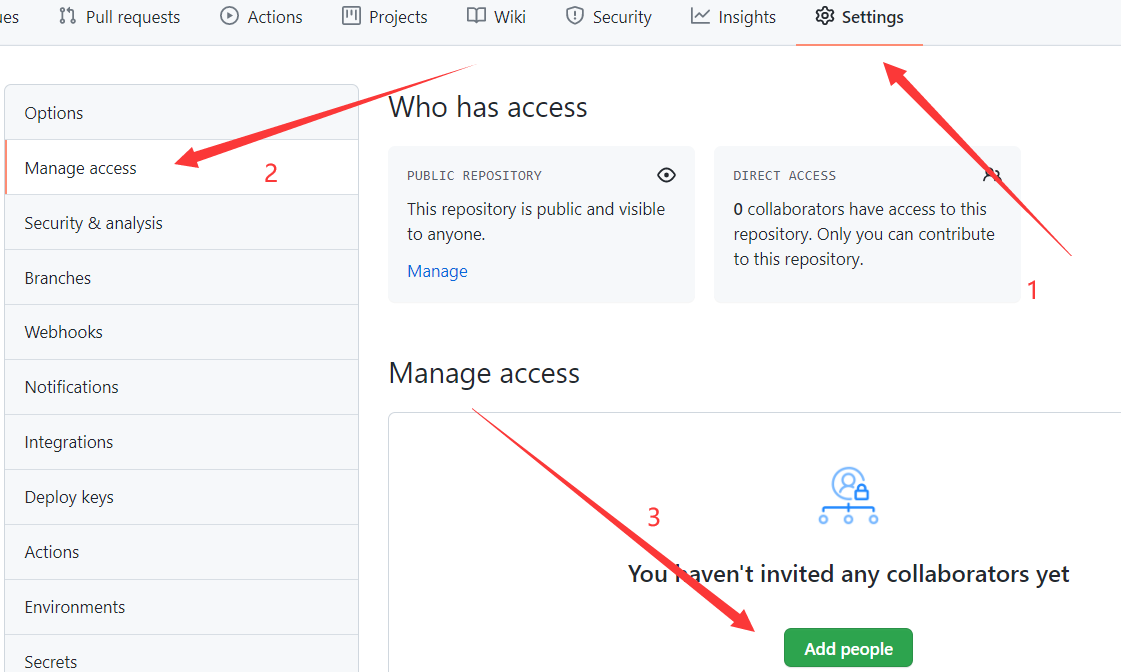Click the Wiki book icon
The height and width of the screenshot is (672, 1121).
point(476,16)
